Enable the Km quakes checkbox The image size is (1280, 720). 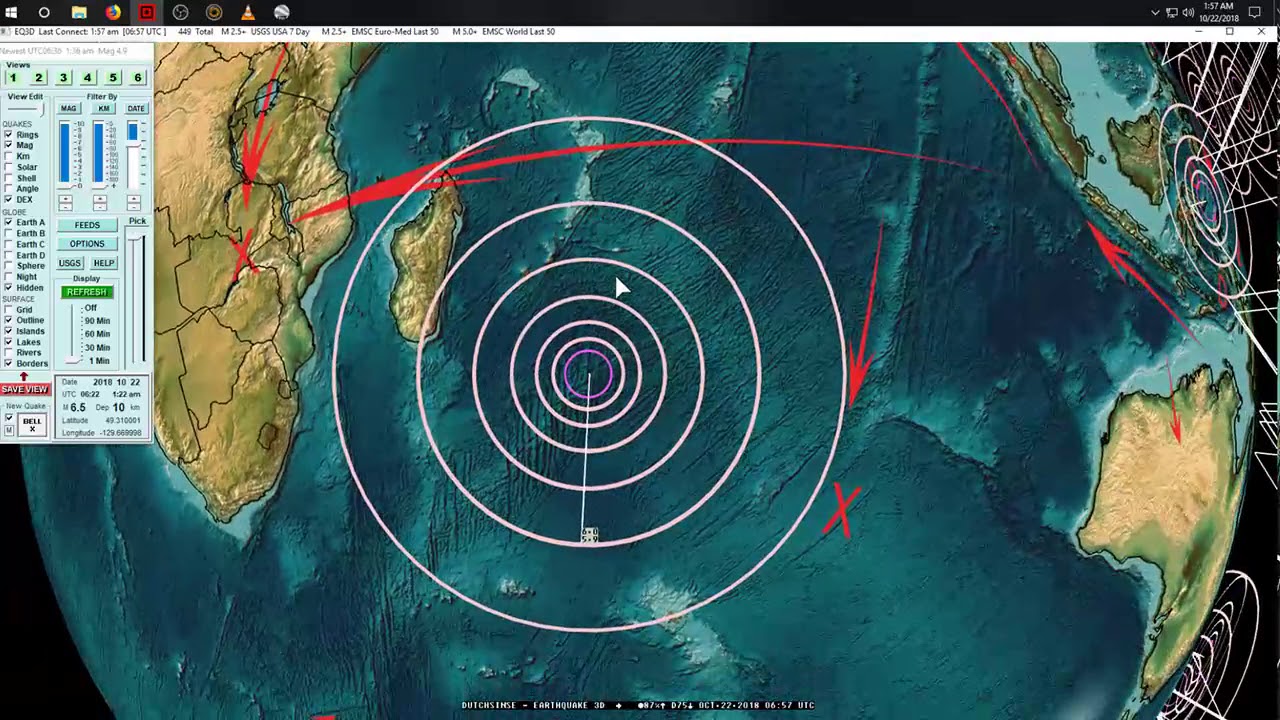[9, 157]
